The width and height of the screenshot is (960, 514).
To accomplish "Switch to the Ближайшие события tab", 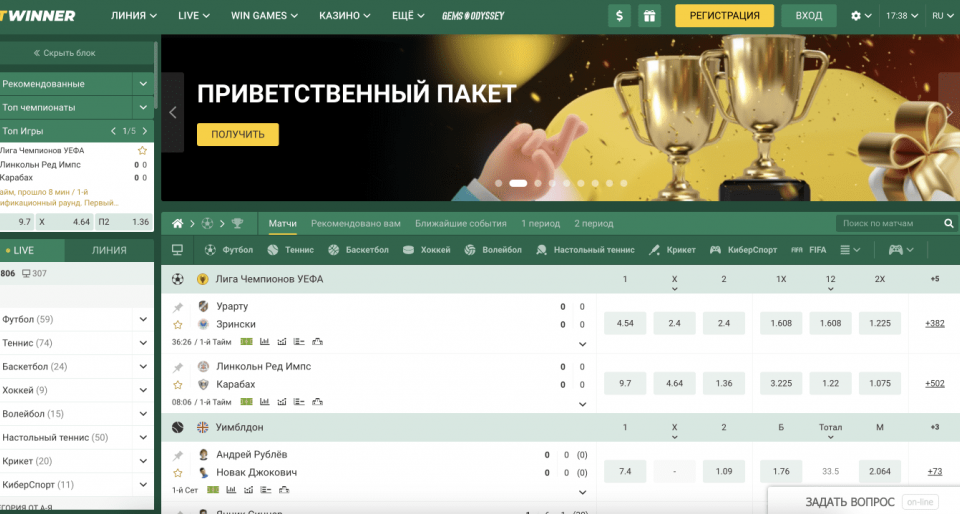I will point(461,223).
